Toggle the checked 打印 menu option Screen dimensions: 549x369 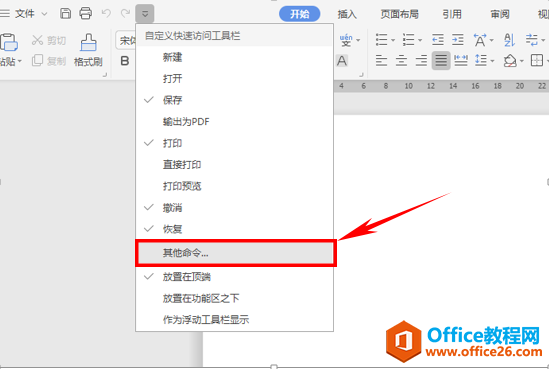234,143
